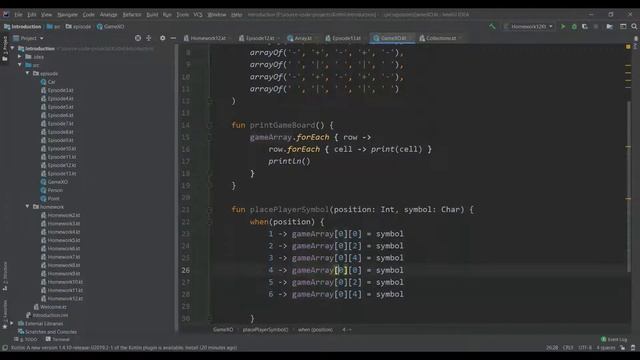Screen dimensions: 640x360
Task: Open the TODO tool window
Action: tap(25, 340)
